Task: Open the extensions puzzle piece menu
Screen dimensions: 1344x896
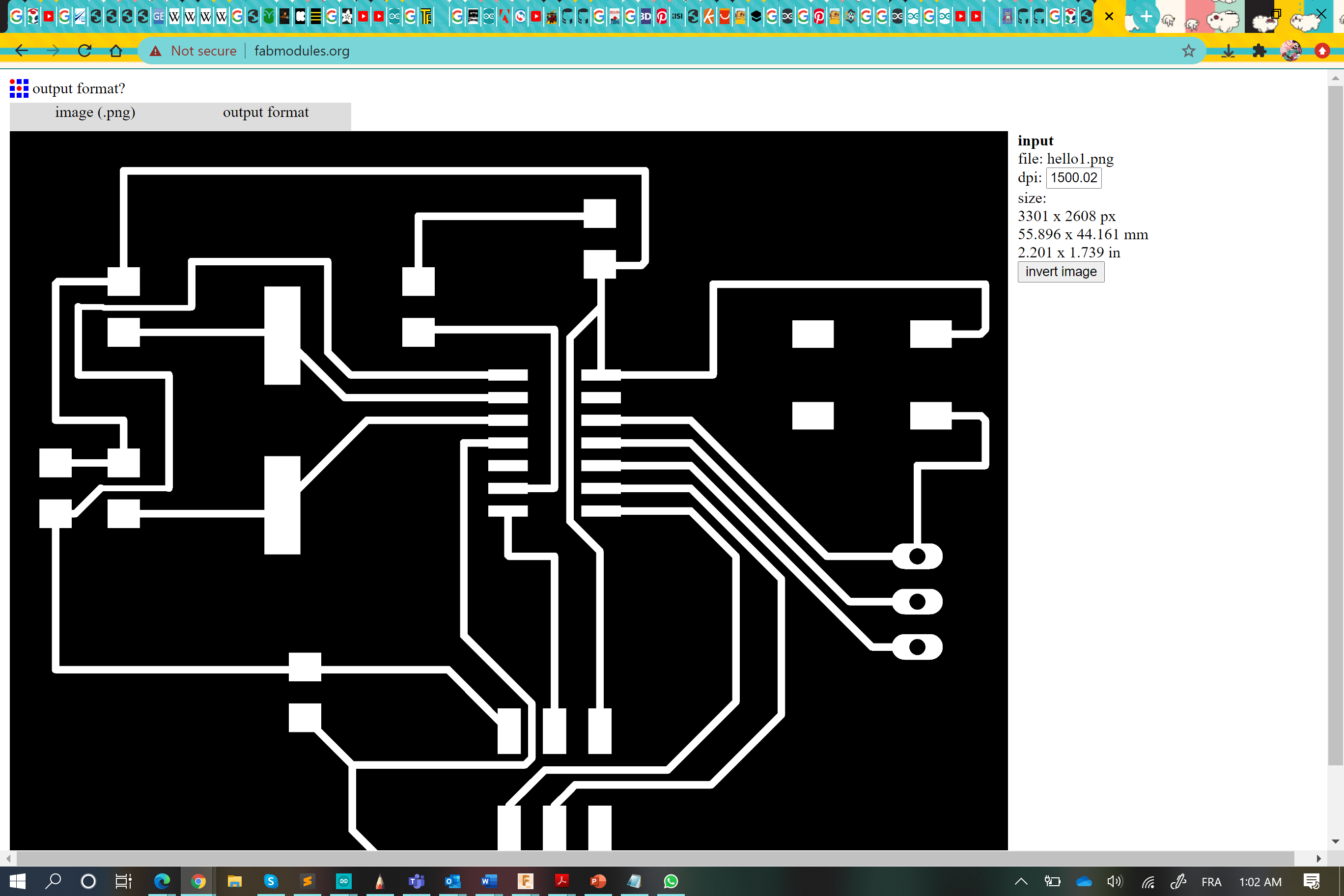Action: click(x=1259, y=51)
